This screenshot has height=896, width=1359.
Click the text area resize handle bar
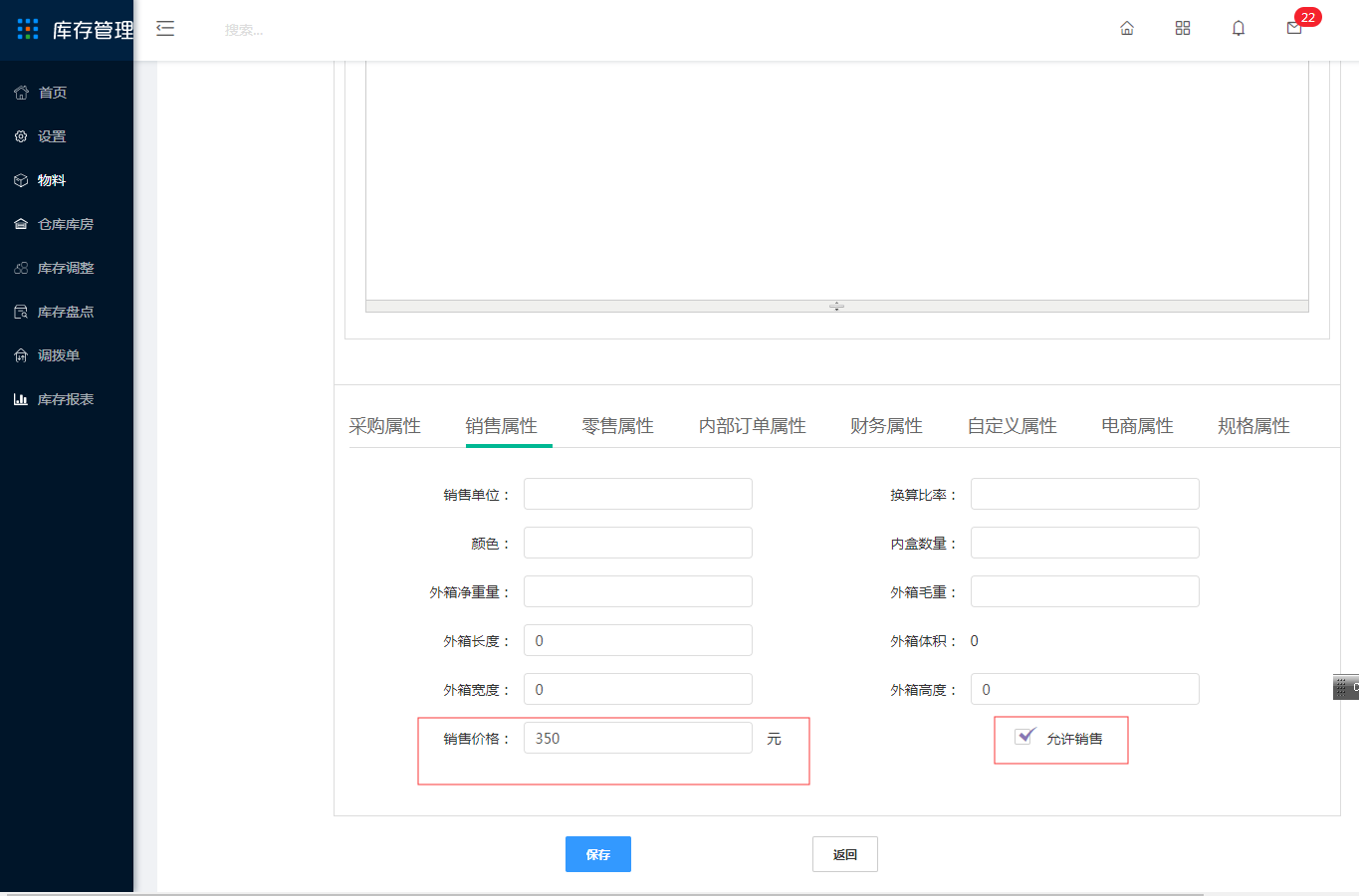pos(837,307)
